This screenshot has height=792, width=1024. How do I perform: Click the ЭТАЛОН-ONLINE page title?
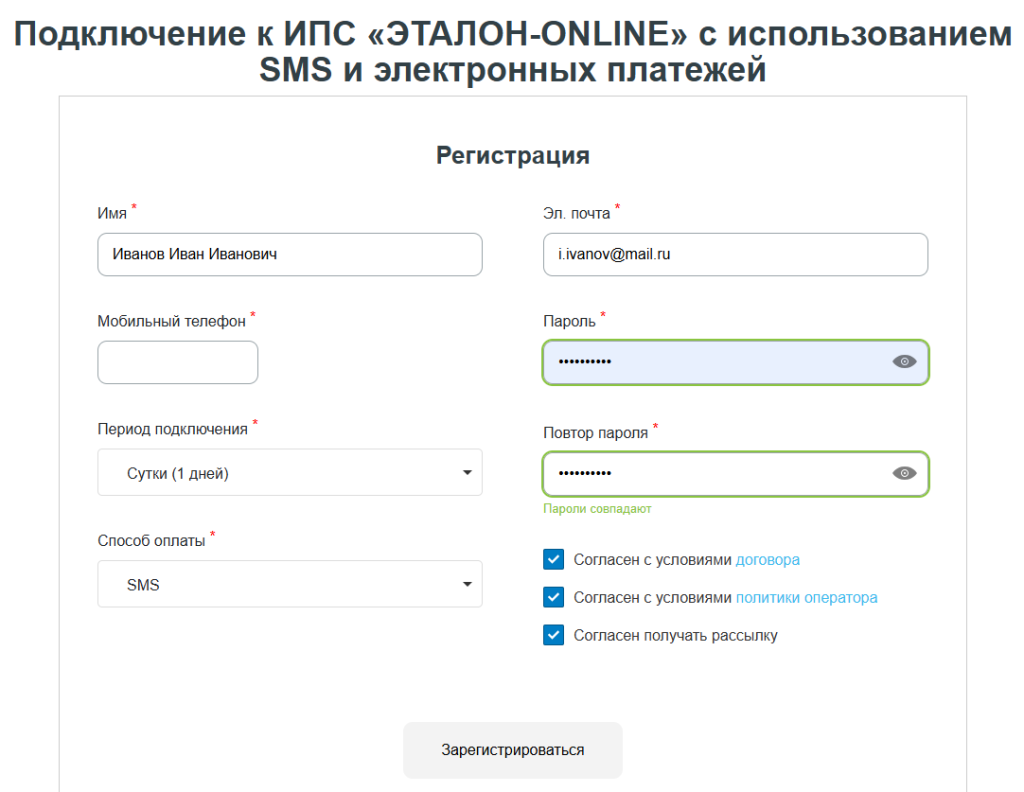[513, 52]
